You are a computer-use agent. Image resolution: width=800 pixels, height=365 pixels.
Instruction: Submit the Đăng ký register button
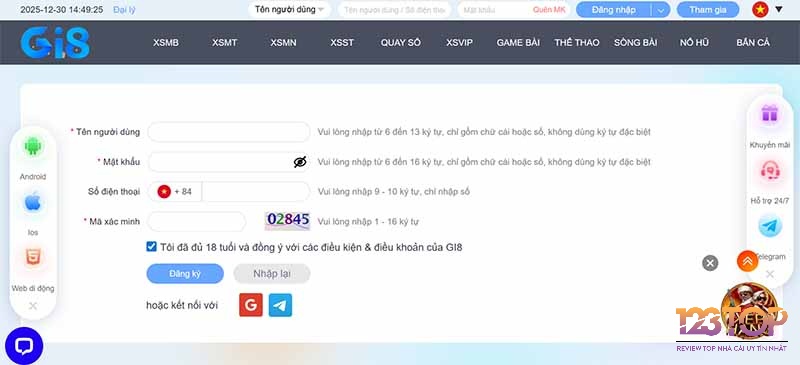(185, 274)
